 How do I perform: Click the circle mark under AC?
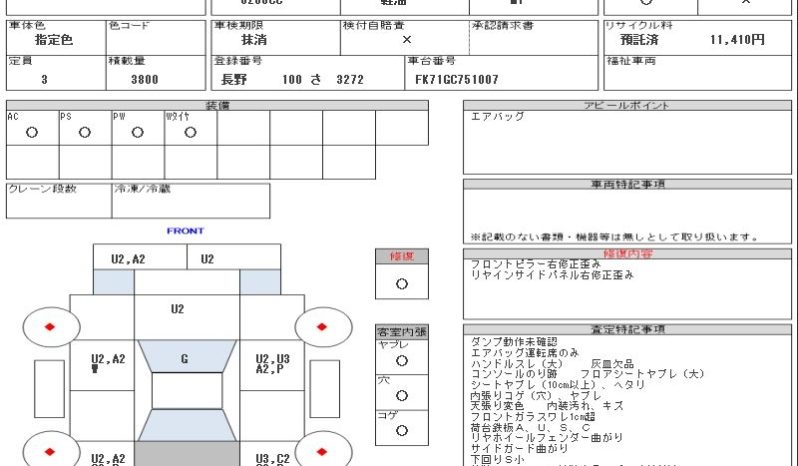point(32,132)
